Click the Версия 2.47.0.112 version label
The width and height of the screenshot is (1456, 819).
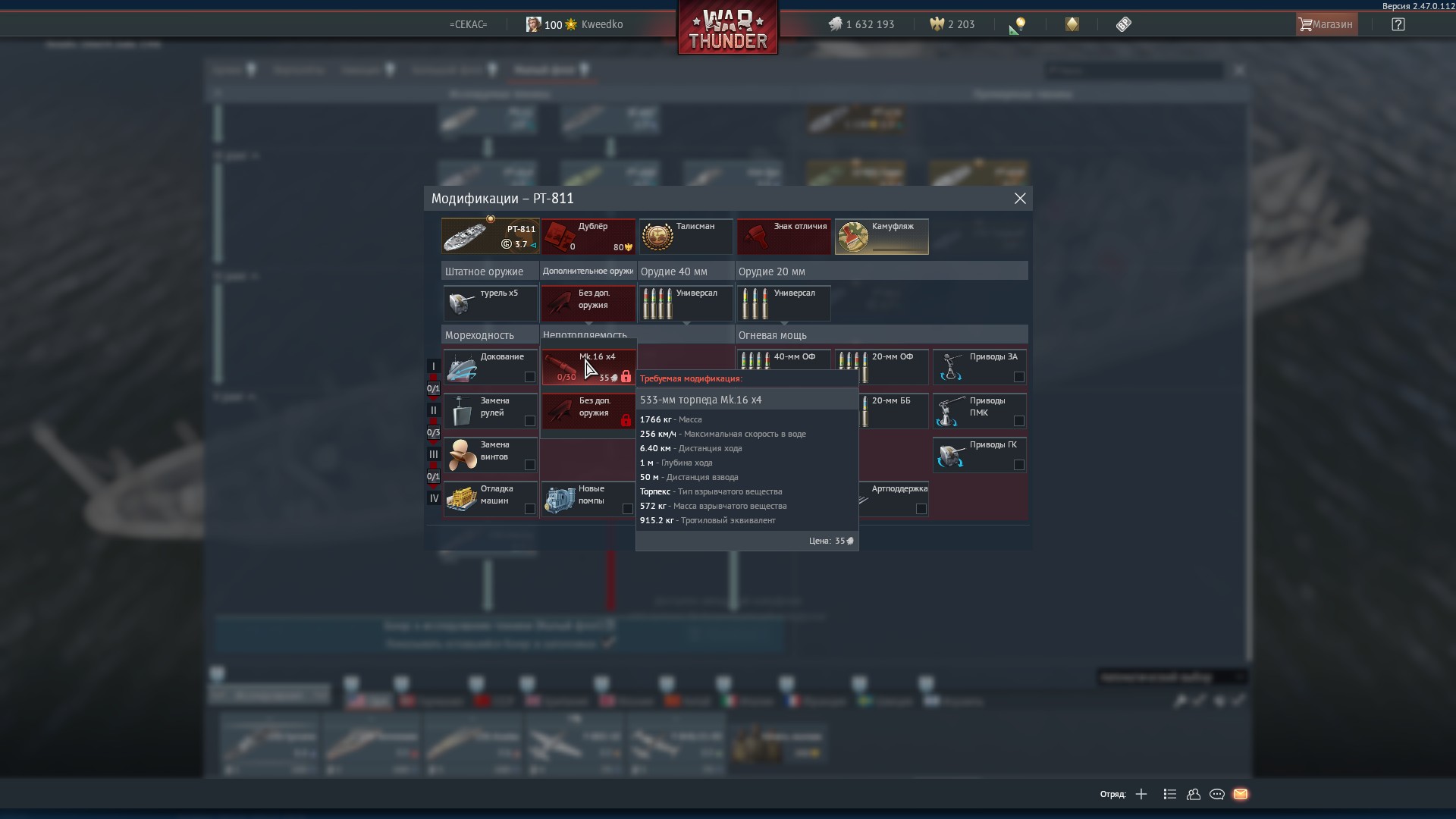point(1418,6)
